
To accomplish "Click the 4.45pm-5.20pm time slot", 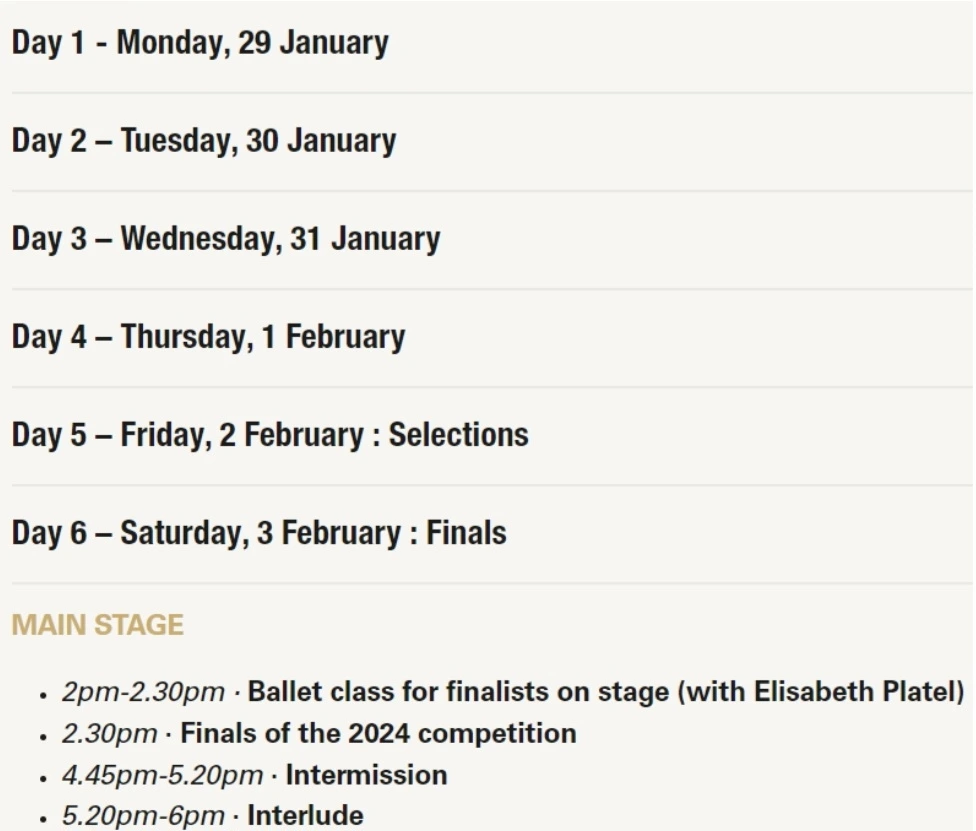I will pos(162,775).
